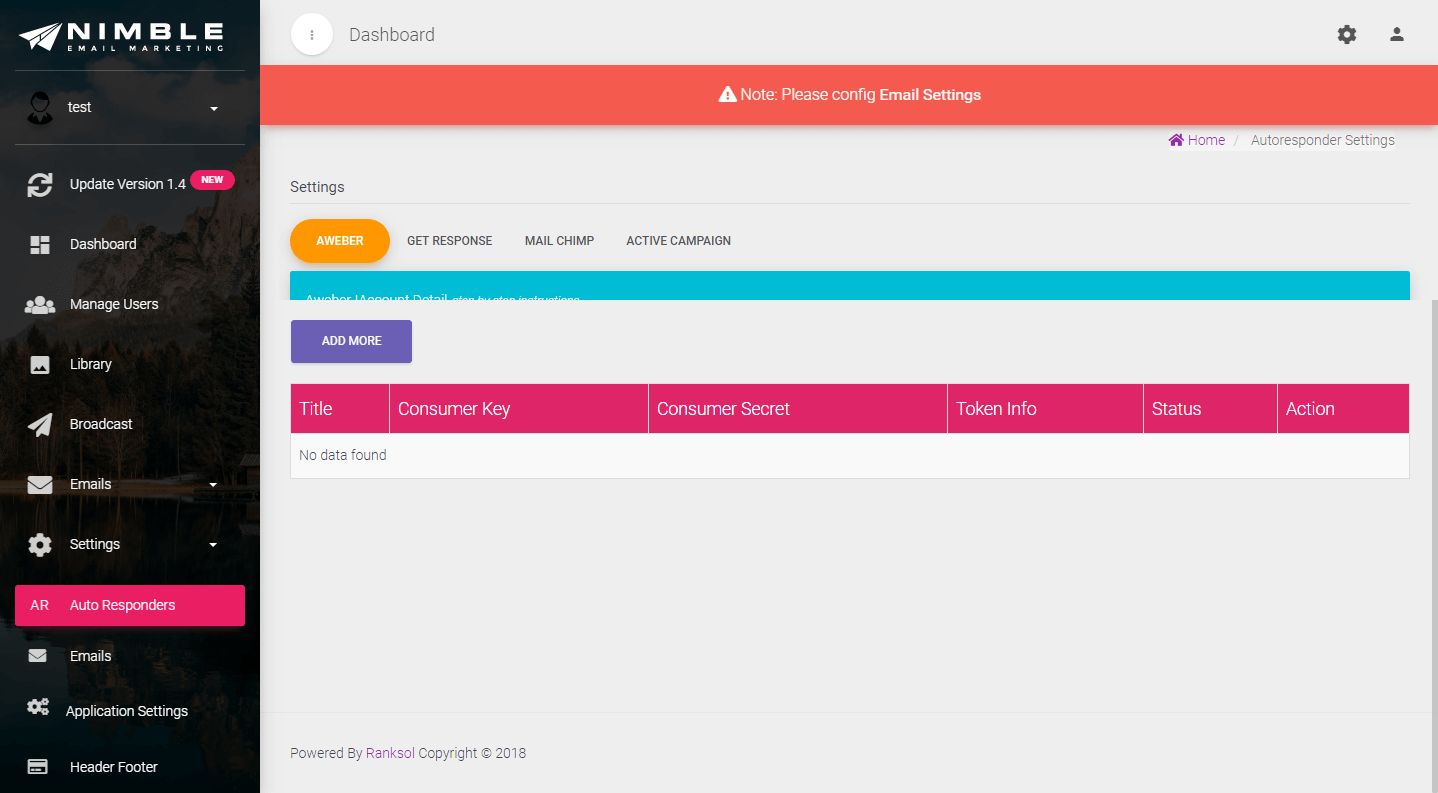
Task: Click the Settings gear icon in sidebar
Action: (40, 545)
